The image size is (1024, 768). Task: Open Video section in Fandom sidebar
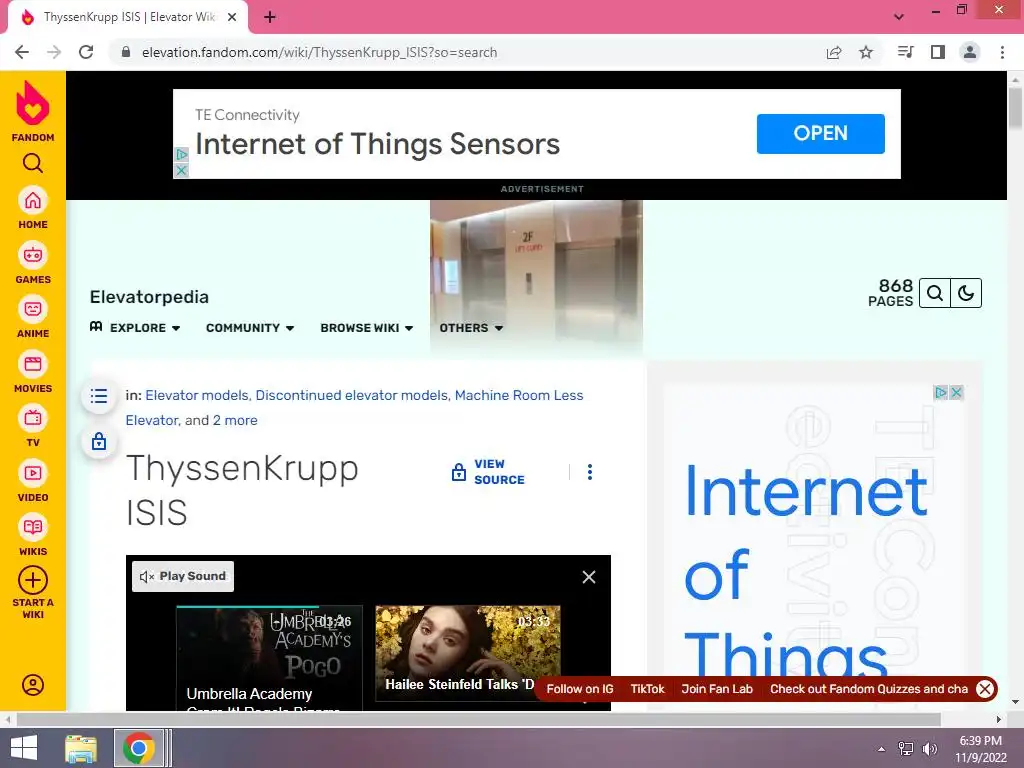tap(33, 481)
